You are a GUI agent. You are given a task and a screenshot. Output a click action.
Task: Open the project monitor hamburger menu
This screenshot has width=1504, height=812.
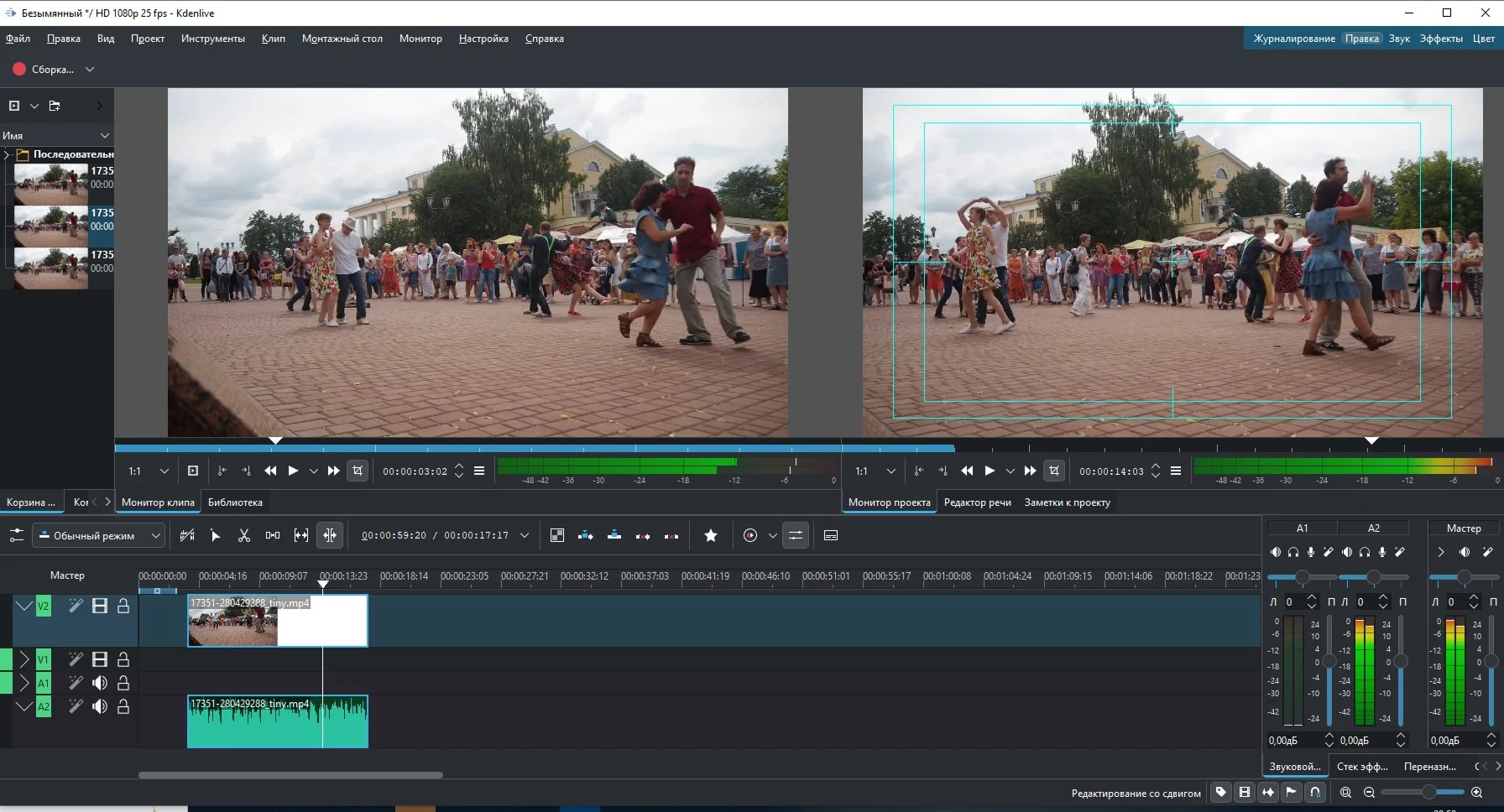pos(1176,471)
